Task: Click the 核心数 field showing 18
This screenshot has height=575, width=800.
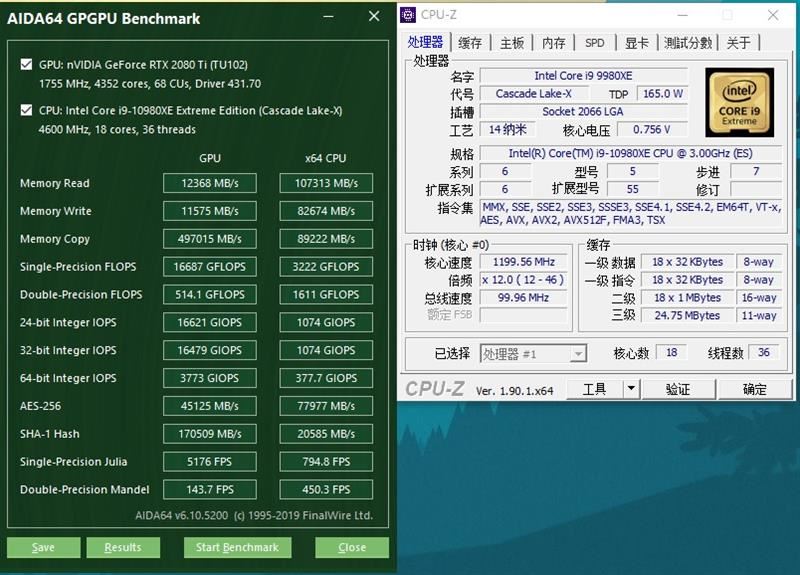Action: pyautogui.click(x=671, y=353)
